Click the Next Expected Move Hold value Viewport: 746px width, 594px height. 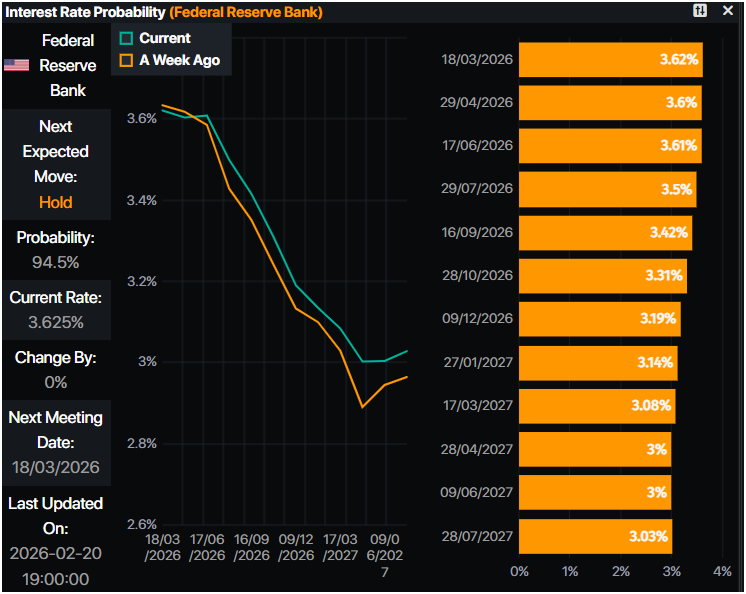click(56, 202)
